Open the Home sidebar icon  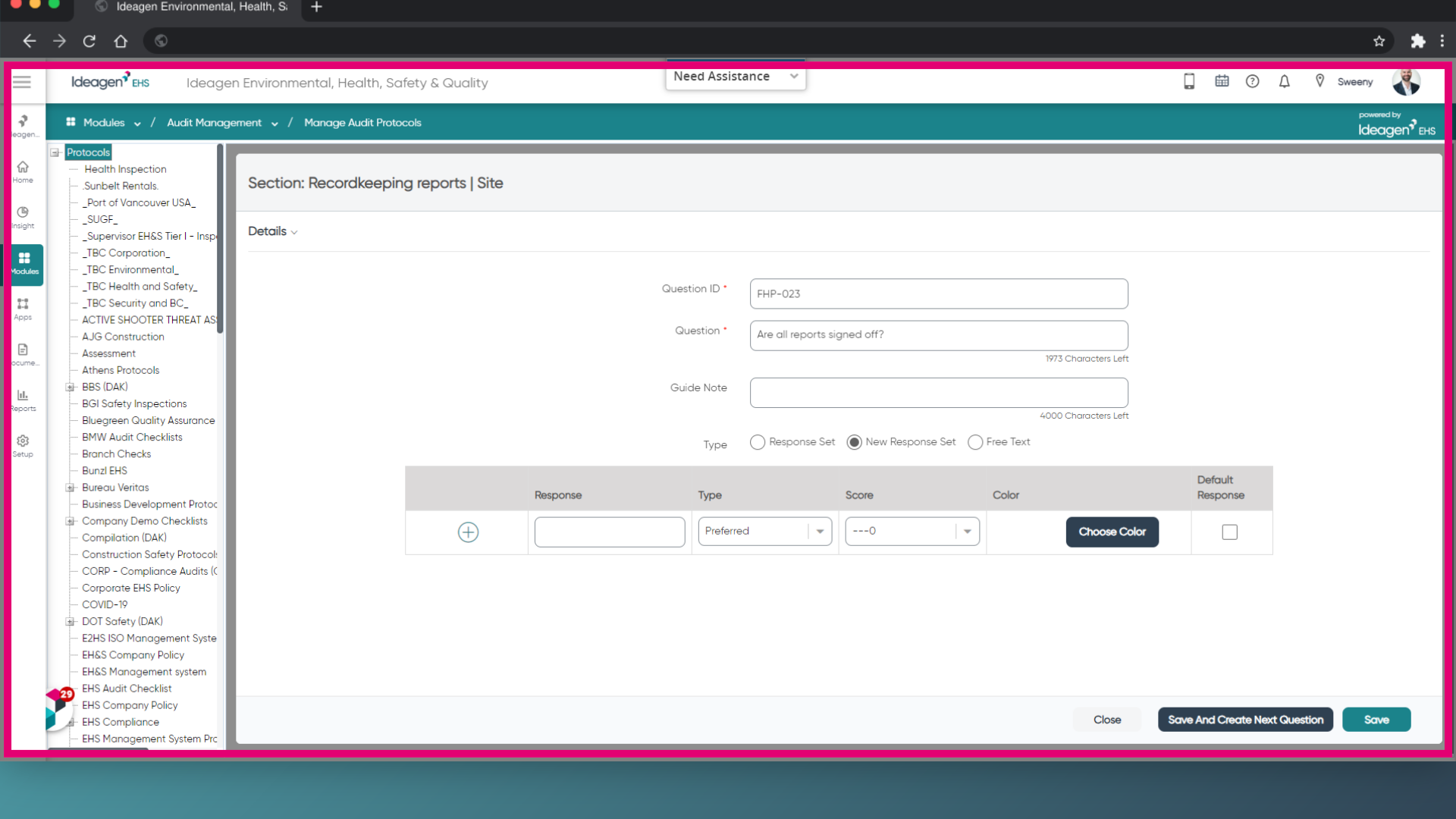click(x=23, y=172)
